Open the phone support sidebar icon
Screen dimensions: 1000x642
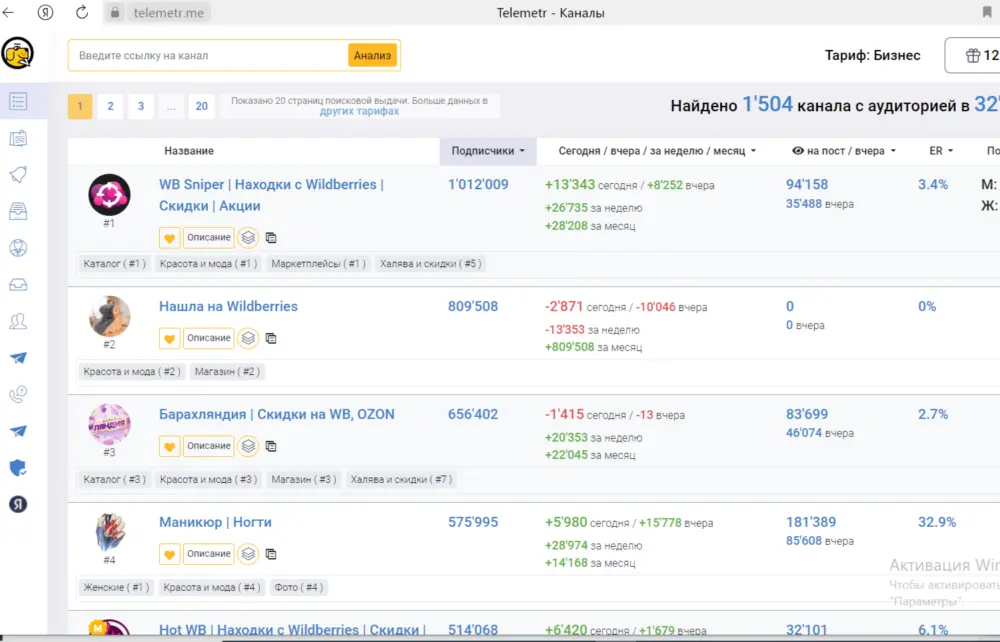[18, 394]
